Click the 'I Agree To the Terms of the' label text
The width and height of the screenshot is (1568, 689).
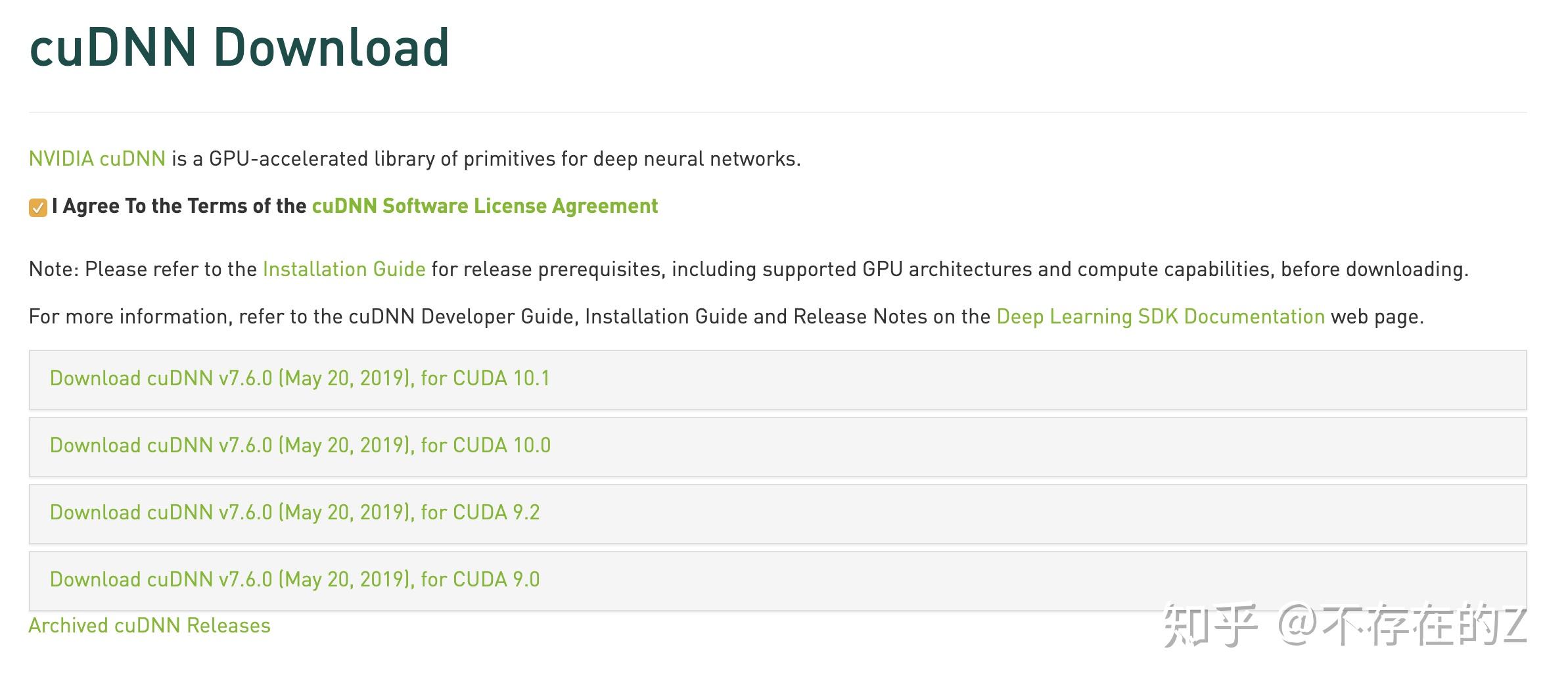pyautogui.click(x=179, y=206)
